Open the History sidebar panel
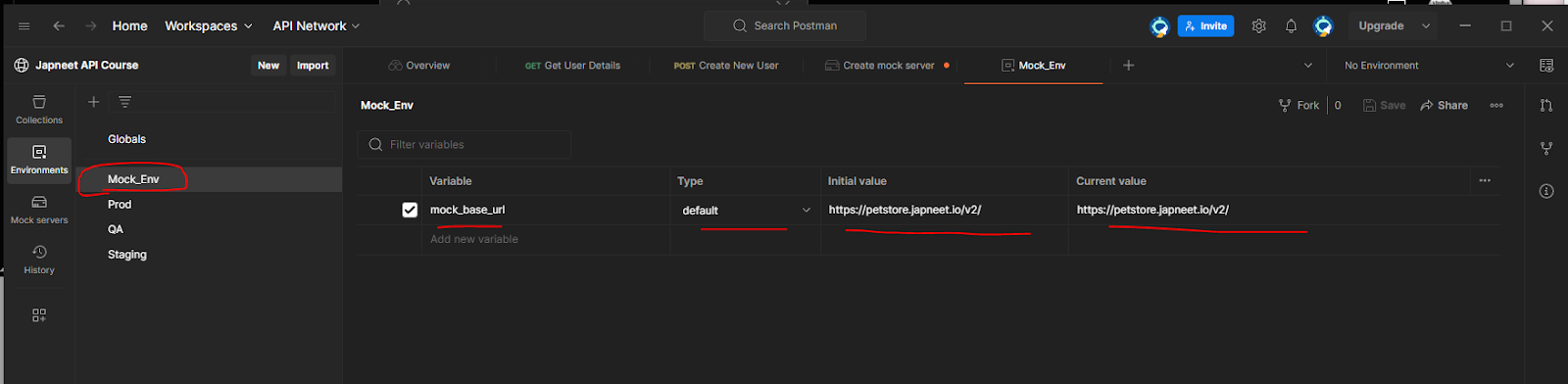The height and width of the screenshot is (384, 1568). click(39, 259)
